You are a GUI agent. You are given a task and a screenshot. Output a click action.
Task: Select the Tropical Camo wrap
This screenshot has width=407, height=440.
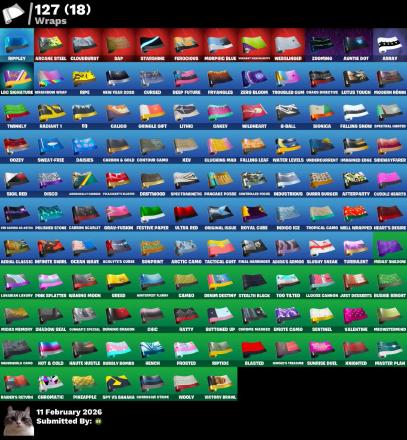point(322,215)
